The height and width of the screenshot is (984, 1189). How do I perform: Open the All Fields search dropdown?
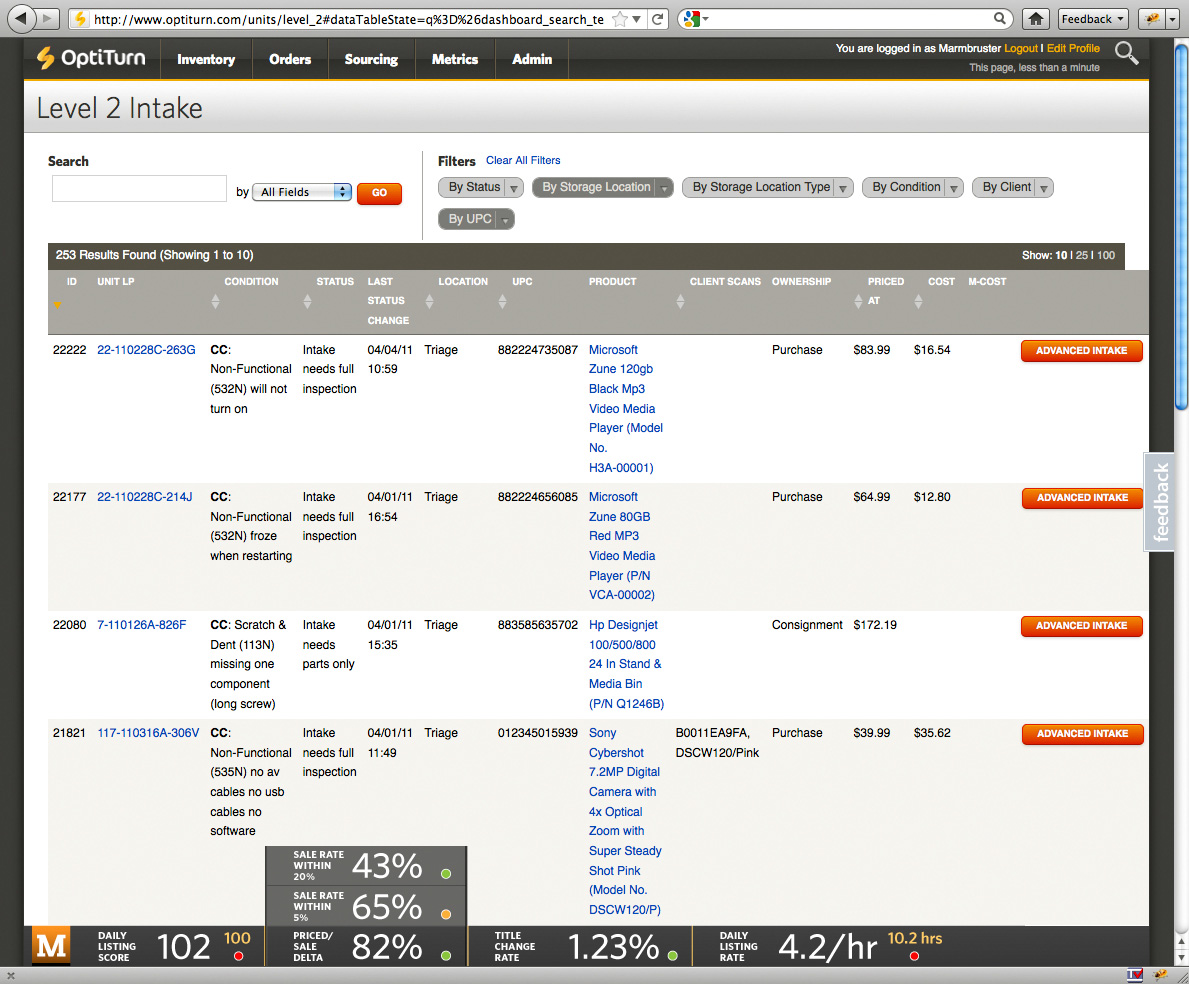302,192
